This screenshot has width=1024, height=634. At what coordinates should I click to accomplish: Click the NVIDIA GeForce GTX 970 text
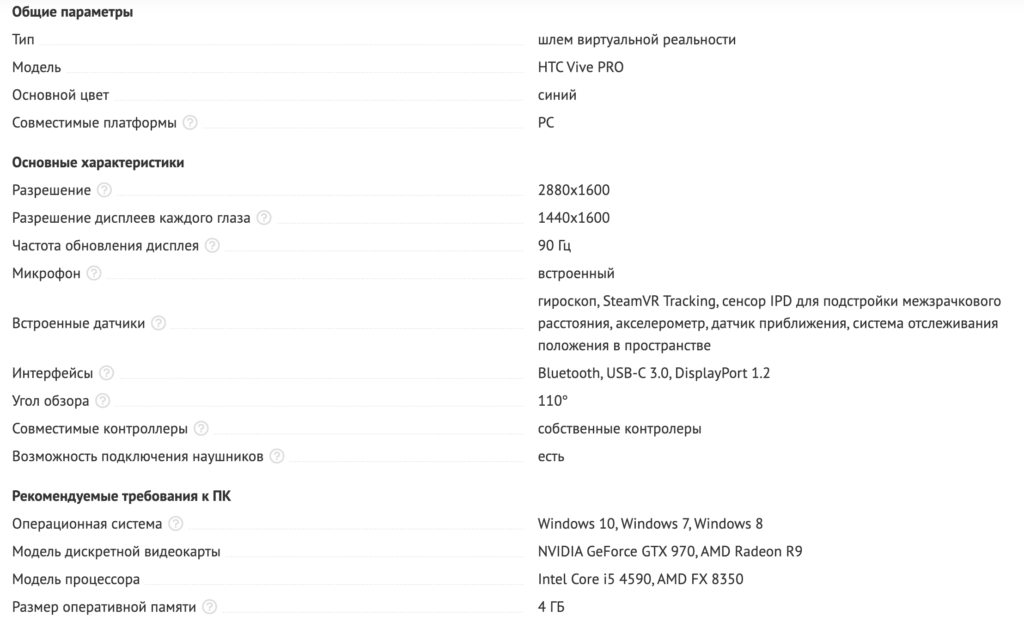[x=616, y=552]
